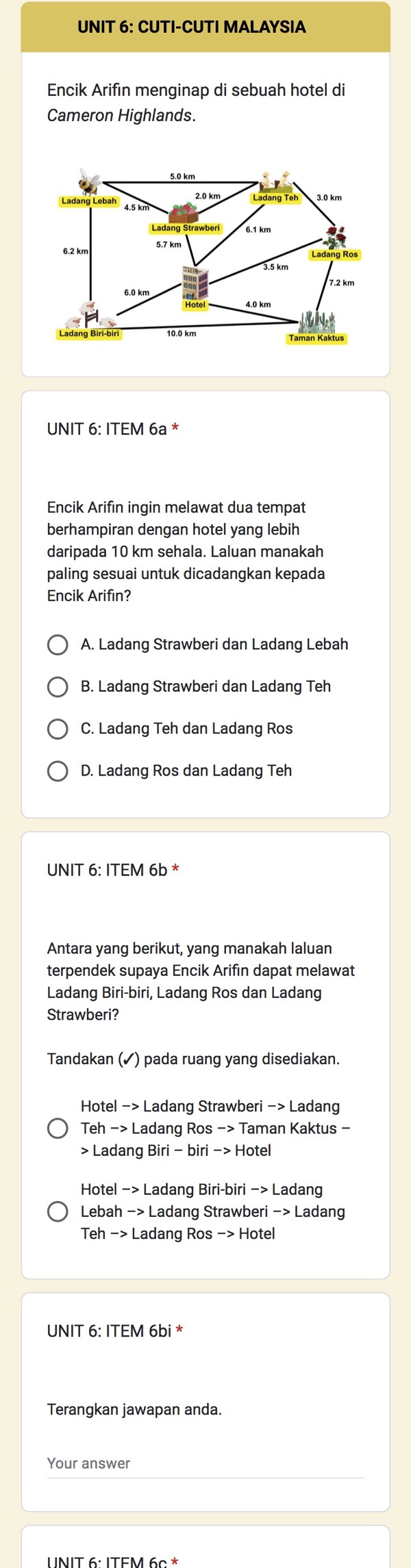Select answer B, Ladang Strawberi dan Ladang Teh
Screen dimensions: 411x1568
click(x=59, y=686)
